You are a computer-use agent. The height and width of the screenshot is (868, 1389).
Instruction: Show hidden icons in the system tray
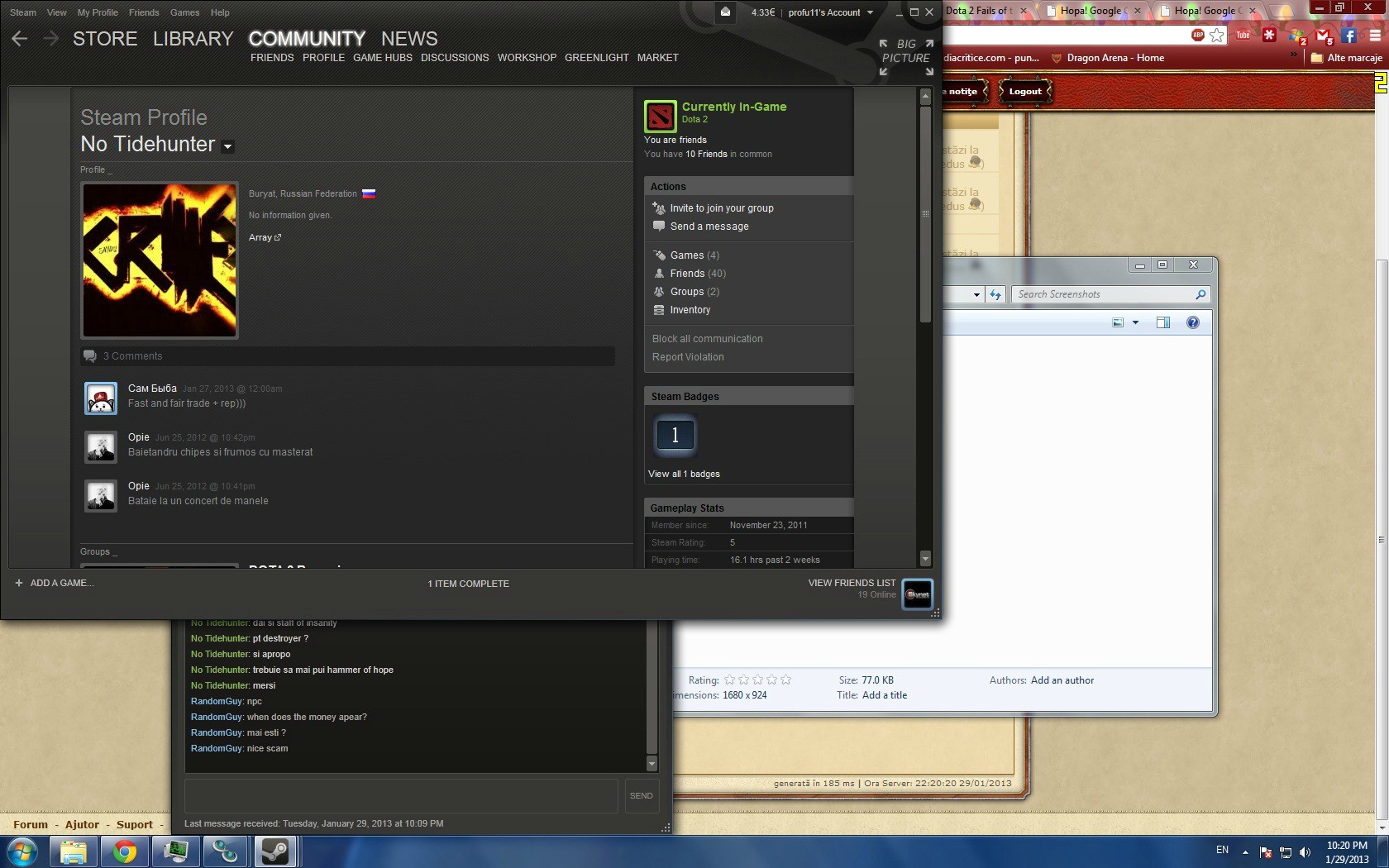[x=1245, y=851]
